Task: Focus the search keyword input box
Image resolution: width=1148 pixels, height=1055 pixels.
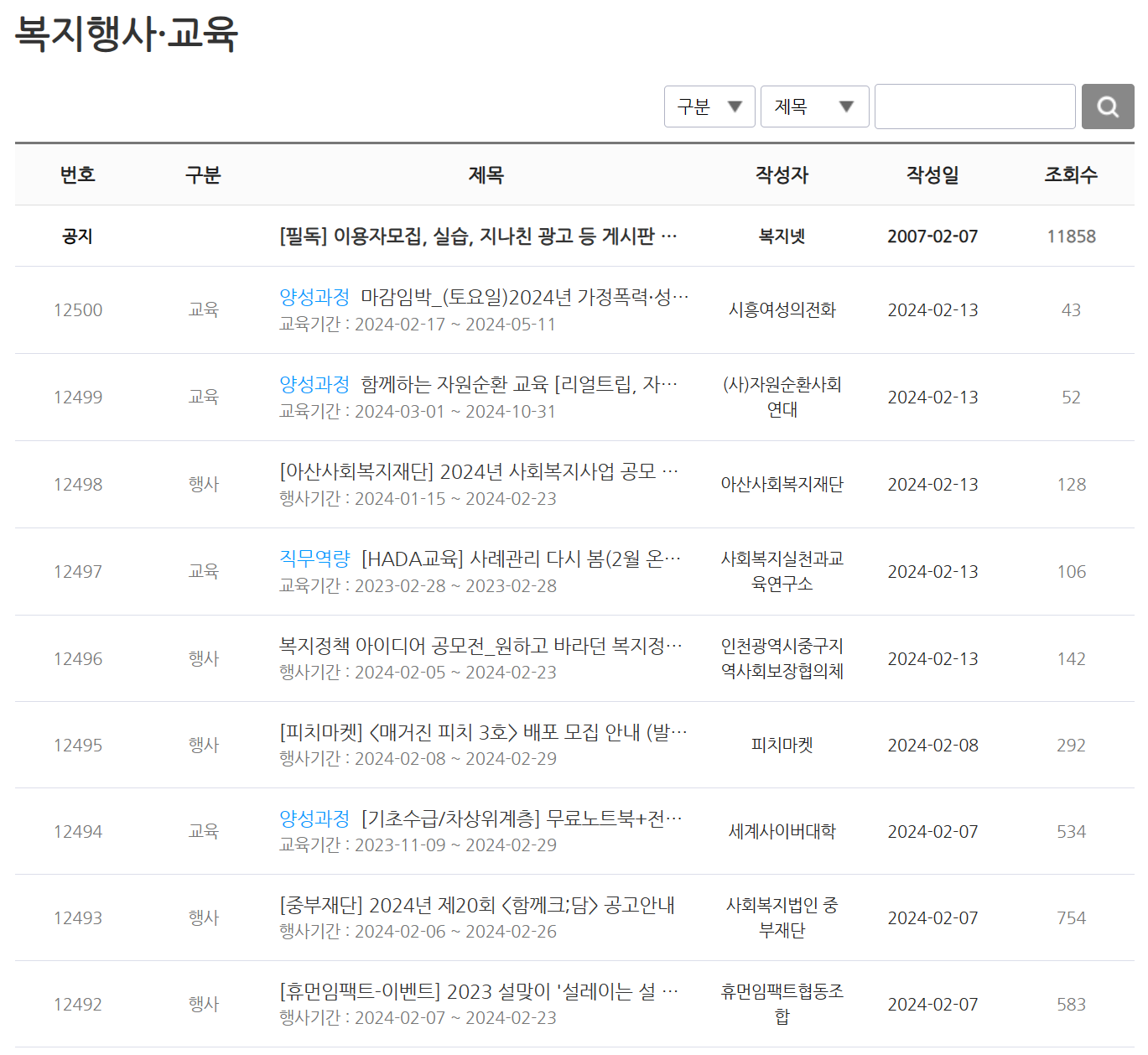Action: coord(974,107)
